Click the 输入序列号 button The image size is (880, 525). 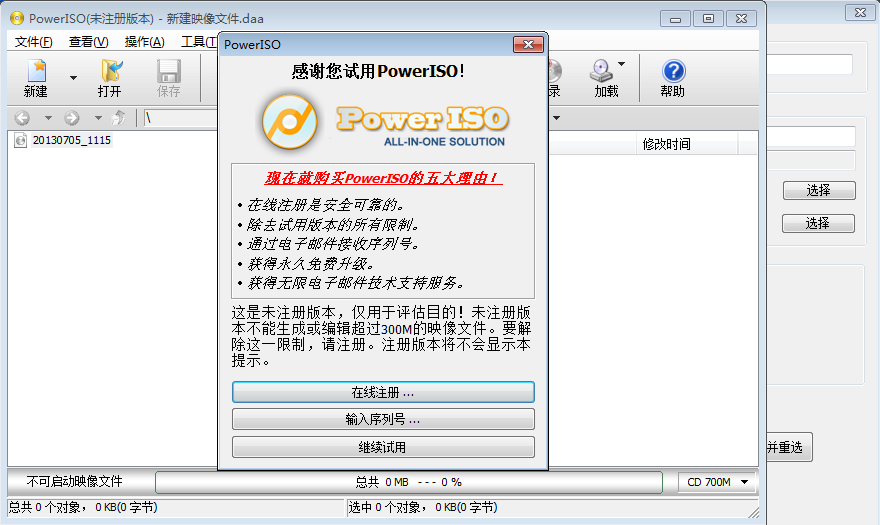pos(383,419)
